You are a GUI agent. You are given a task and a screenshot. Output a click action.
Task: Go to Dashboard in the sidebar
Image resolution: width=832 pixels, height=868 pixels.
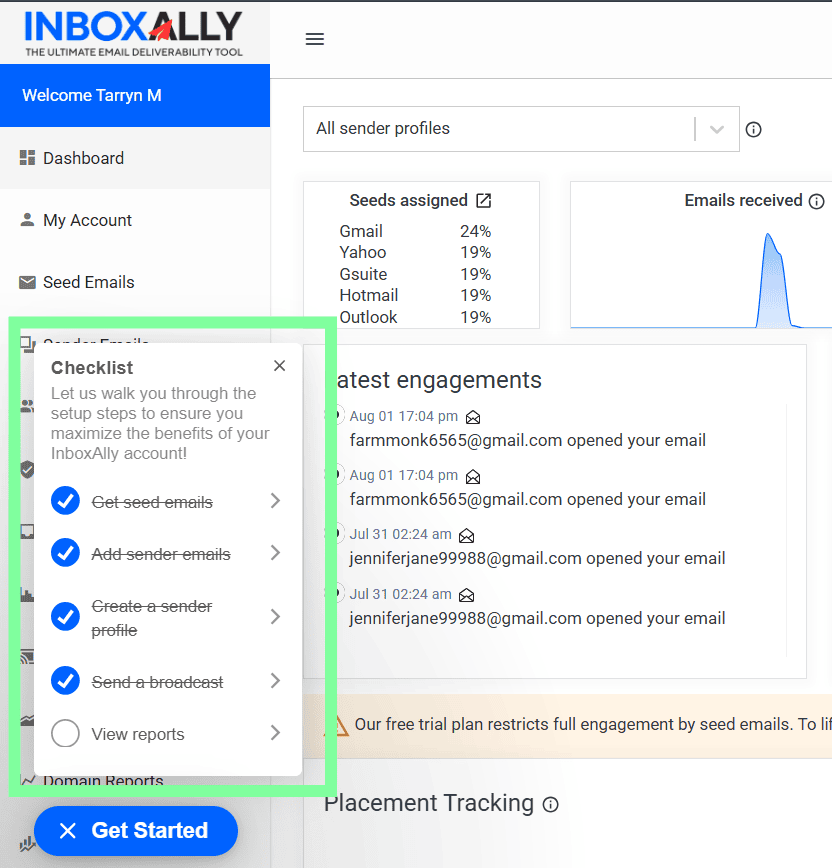click(135, 158)
